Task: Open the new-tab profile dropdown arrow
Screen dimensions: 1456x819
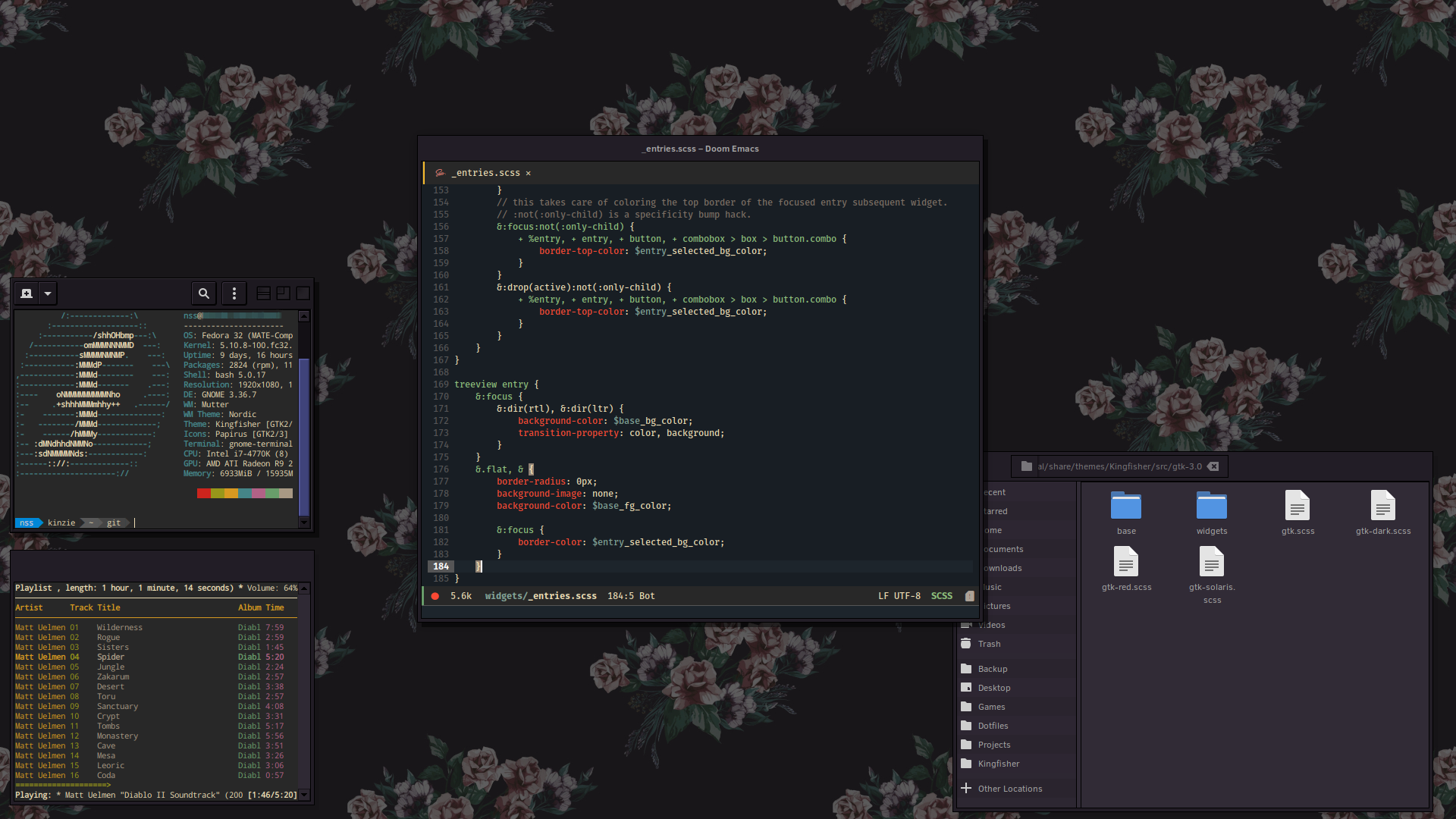Action: pos(46,293)
